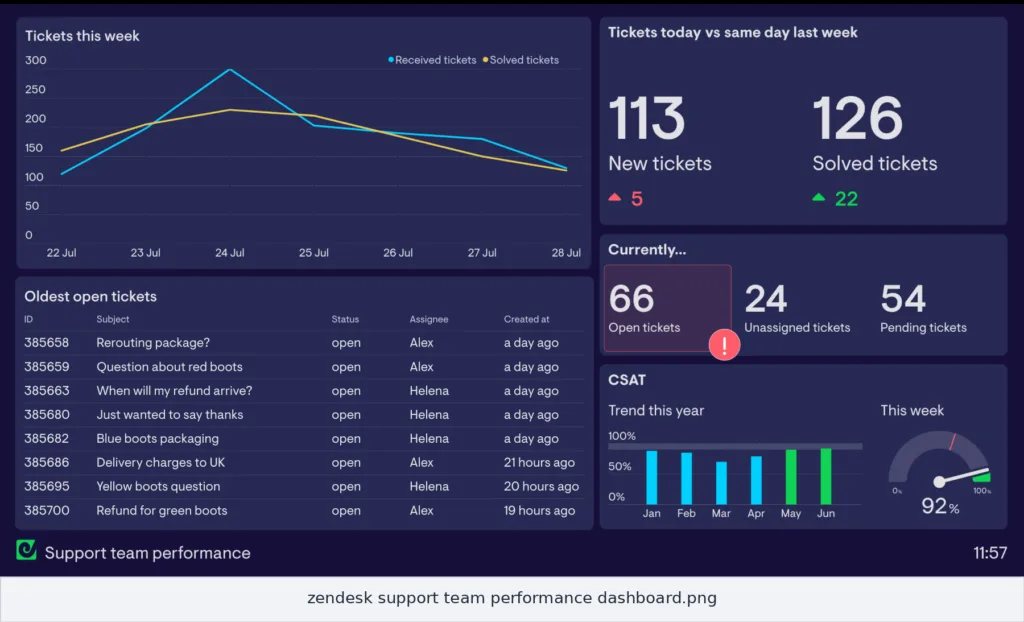Click the 126 Solved tickets value

(x=857, y=118)
